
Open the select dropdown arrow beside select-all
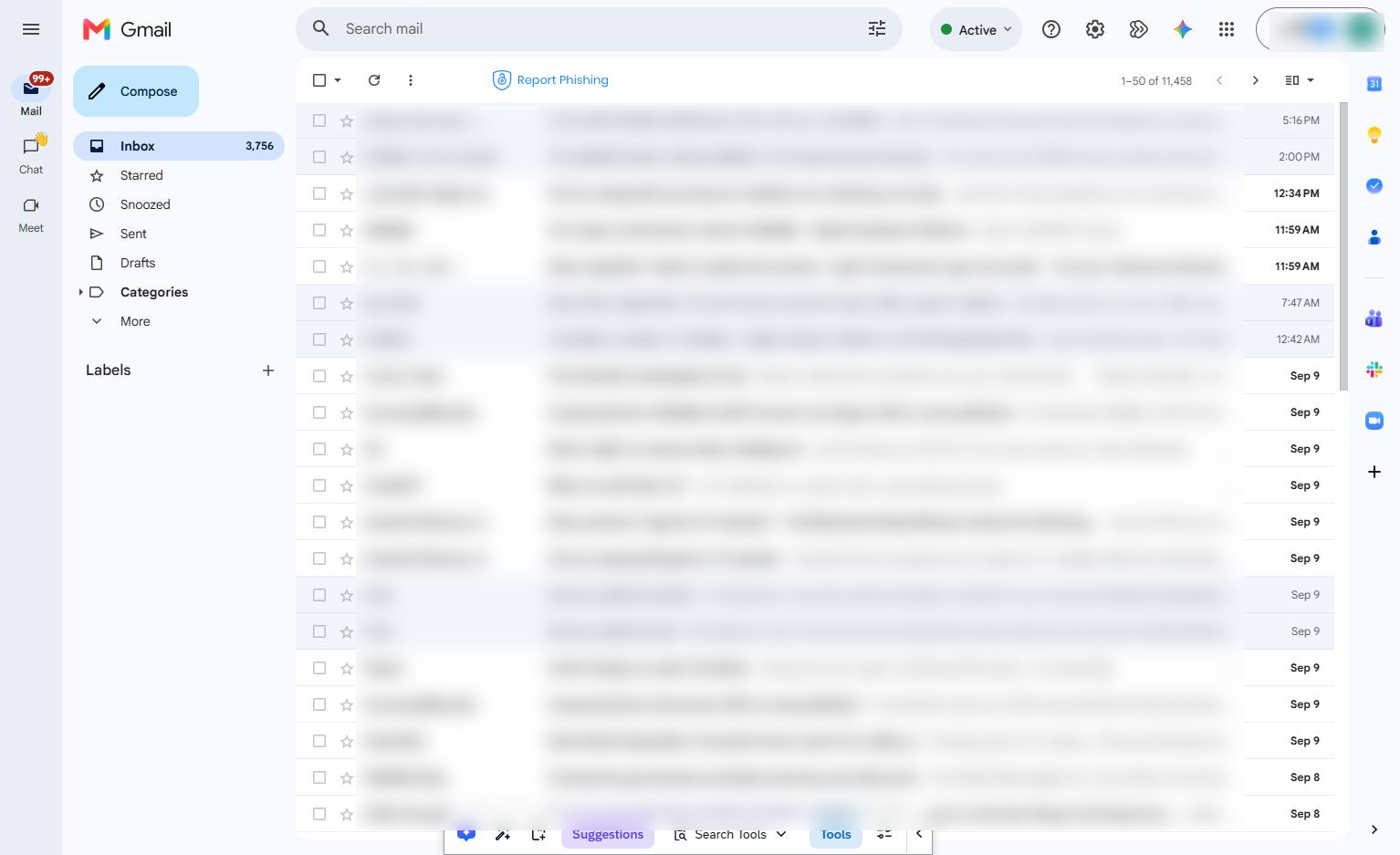338,80
